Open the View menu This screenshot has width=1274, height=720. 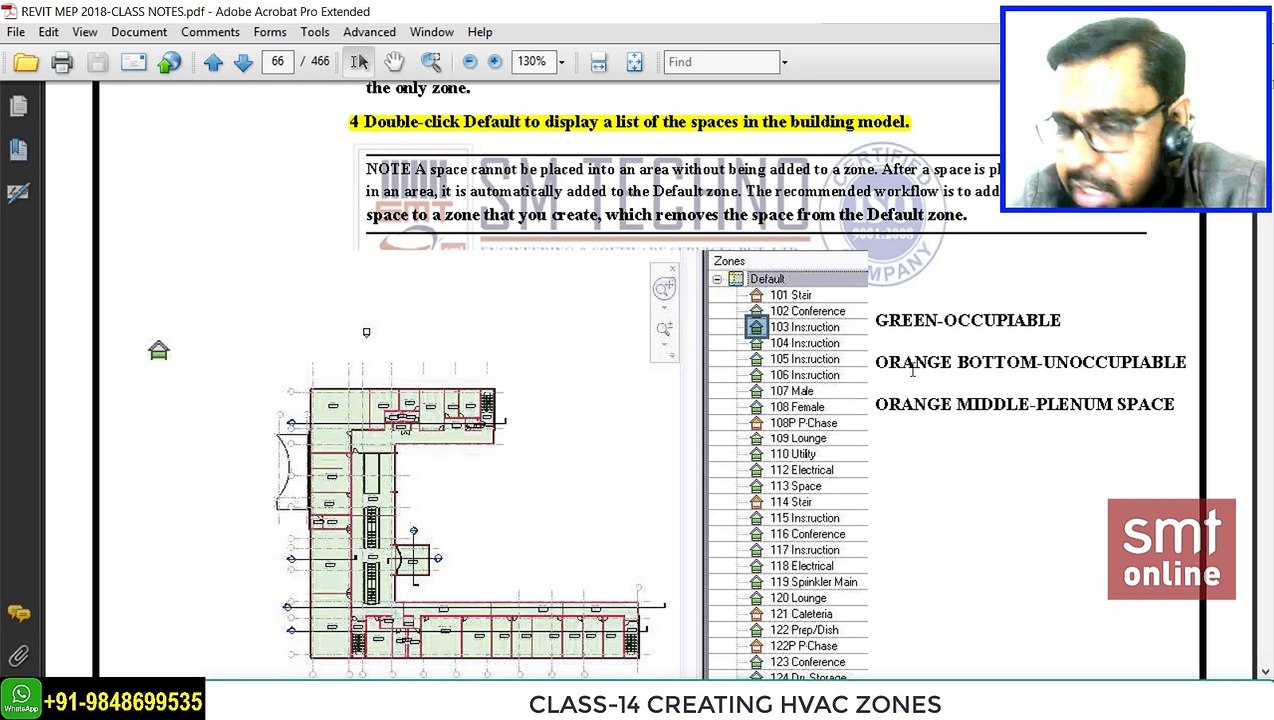(85, 32)
